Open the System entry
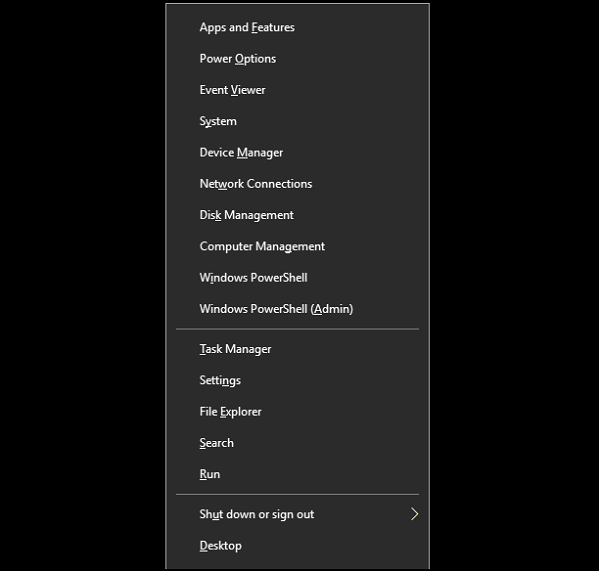Image resolution: width=600 pixels, height=573 pixels. coord(218,121)
